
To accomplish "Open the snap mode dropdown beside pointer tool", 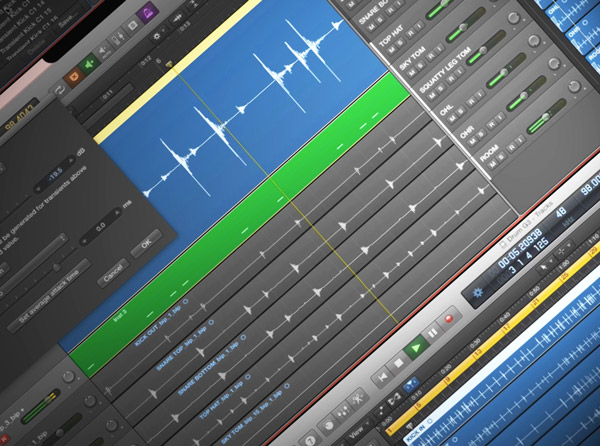I will 564,250.
